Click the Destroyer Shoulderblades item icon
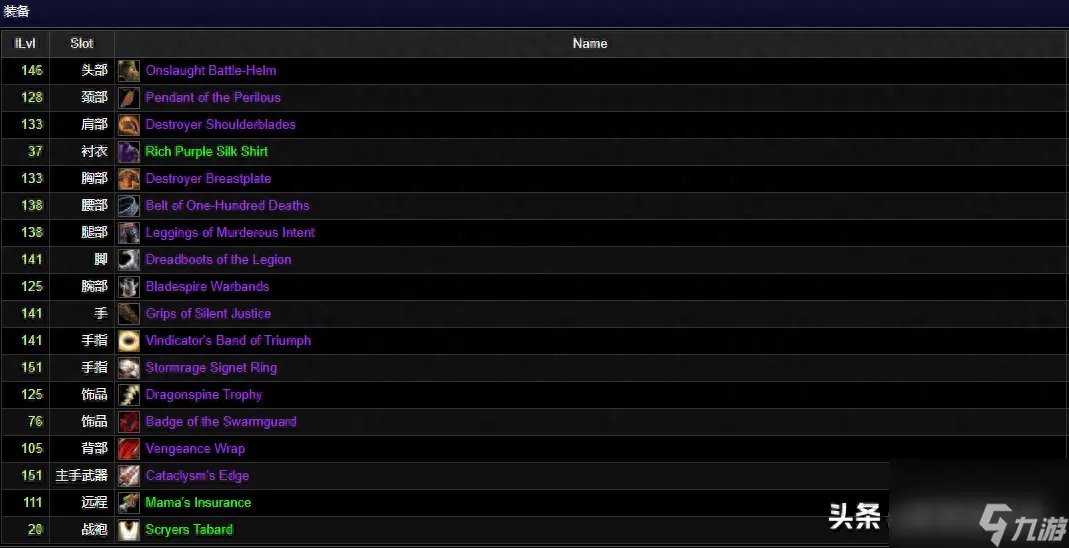This screenshot has width=1069, height=548. (x=128, y=125)
